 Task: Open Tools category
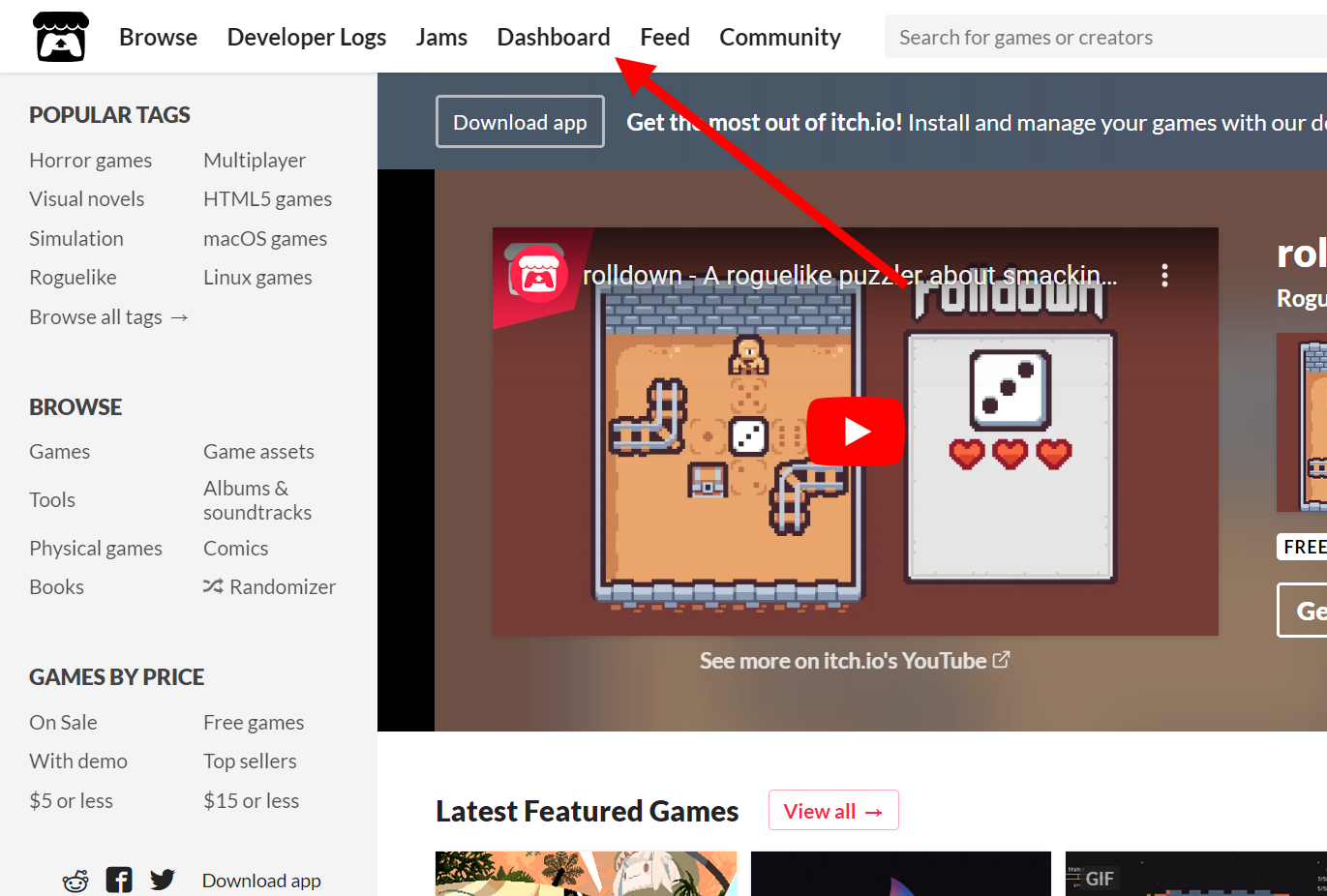pos(52,500)
